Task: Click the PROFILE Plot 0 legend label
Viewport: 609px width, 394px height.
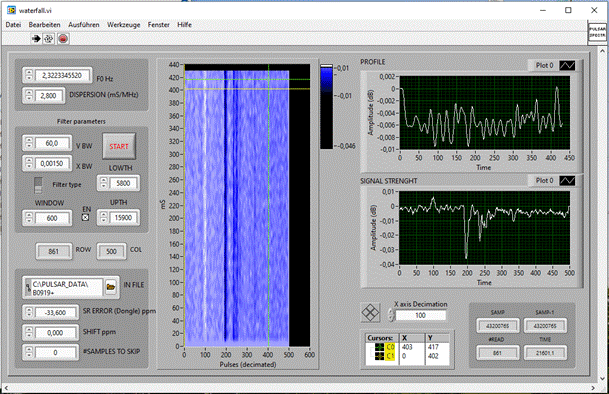Action: tap(544, 65)
